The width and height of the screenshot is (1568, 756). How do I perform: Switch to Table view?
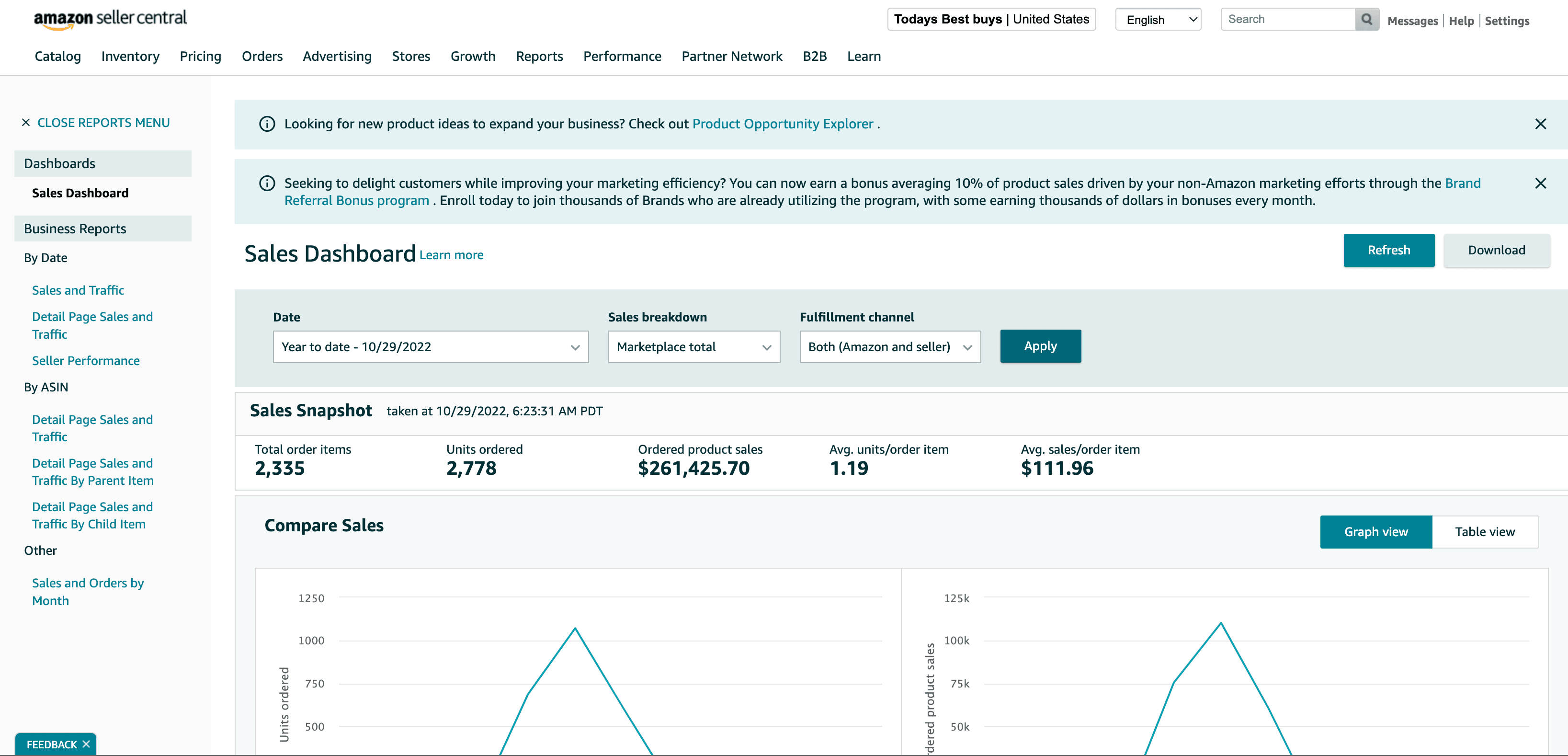click(x=1485, y=531)
